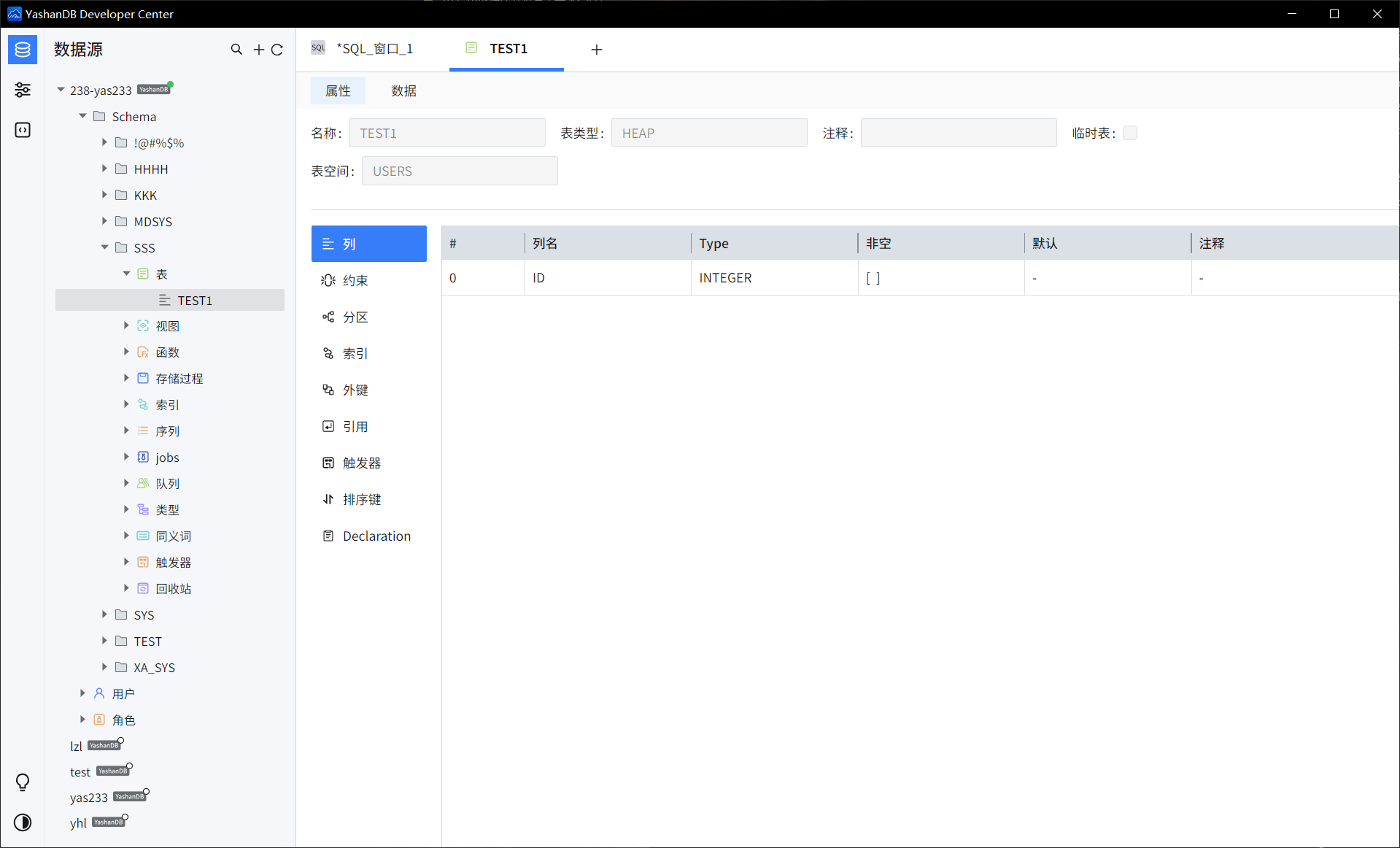Select the yhl connection
Viewport: 1400px width, 848px height.
pyautogui.click(x=78, y=823)
